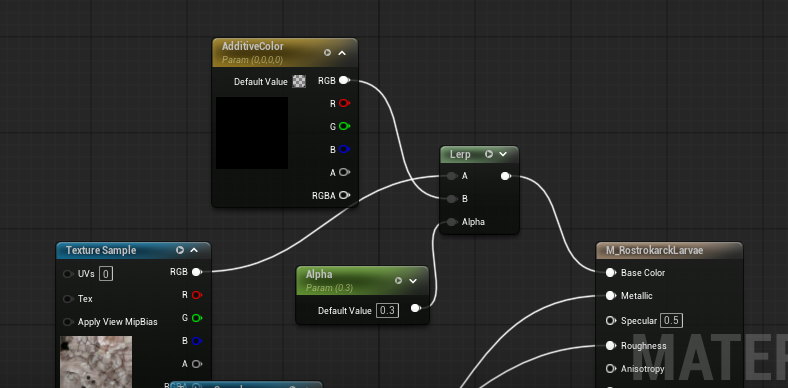Screen dimensions: 788x388
Task: Expand the Alpha node with the chevron
Action: (413, 280)
